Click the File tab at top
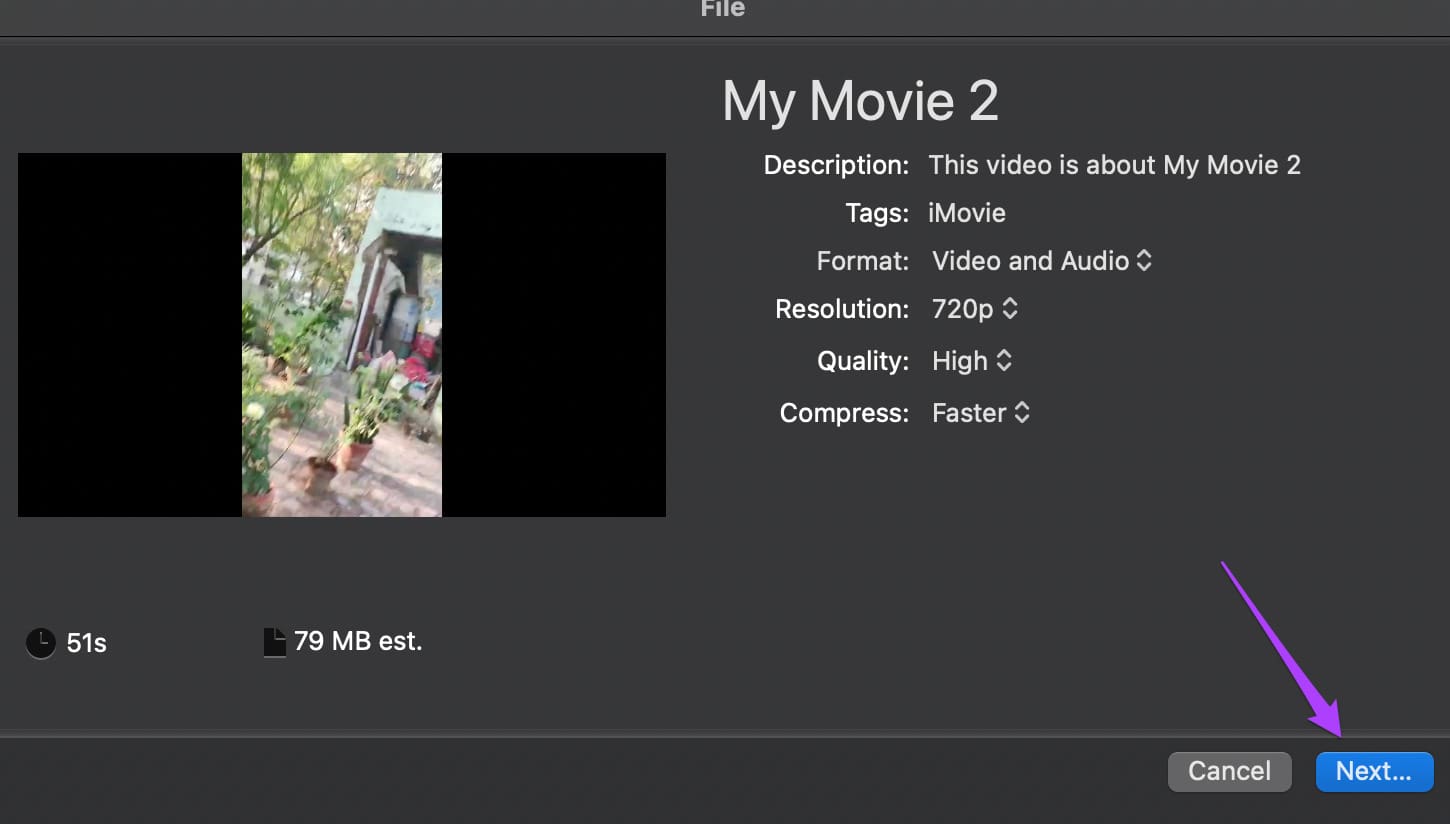Viewport: 1450px width, 824px height. [x=723, y=9]
